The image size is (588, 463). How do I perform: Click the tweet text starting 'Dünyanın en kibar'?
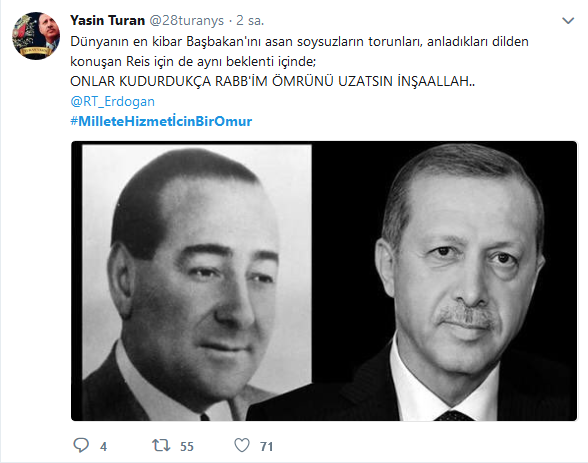pyautogui.click(x=299, y=41)
